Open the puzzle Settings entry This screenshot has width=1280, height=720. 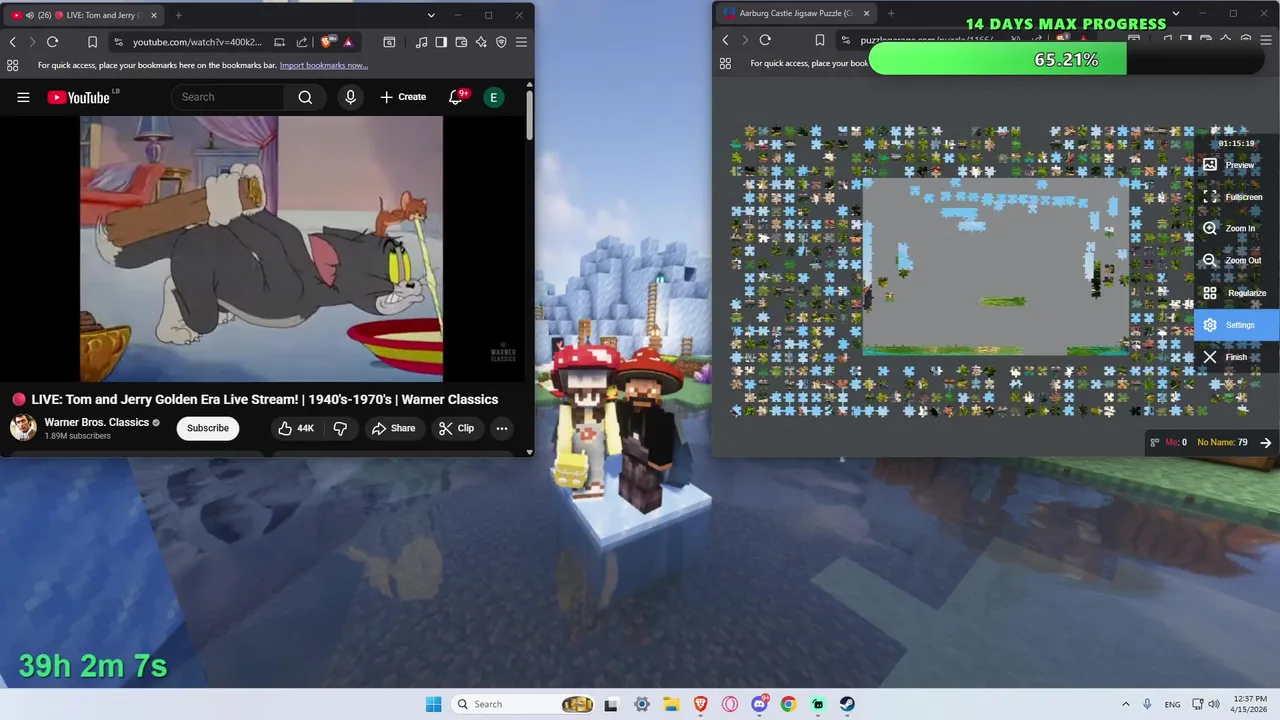pos(1237,325)
